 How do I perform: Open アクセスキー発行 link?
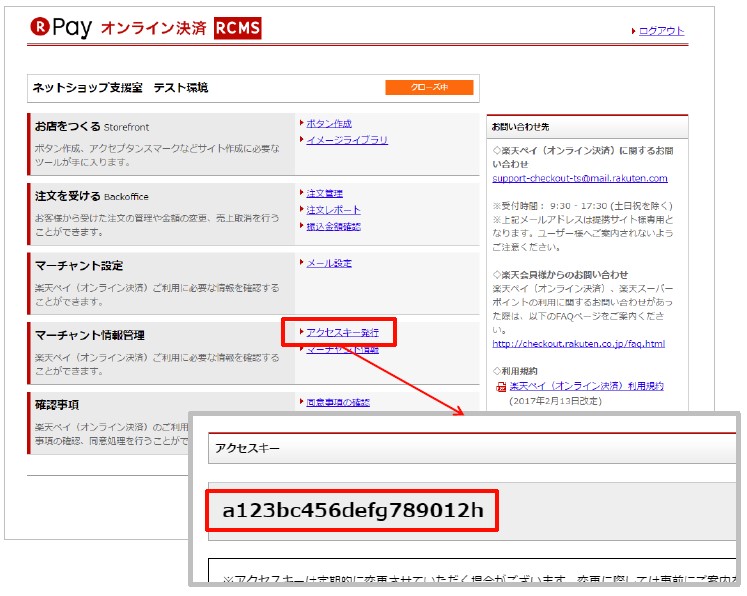(x=342, y=333)
